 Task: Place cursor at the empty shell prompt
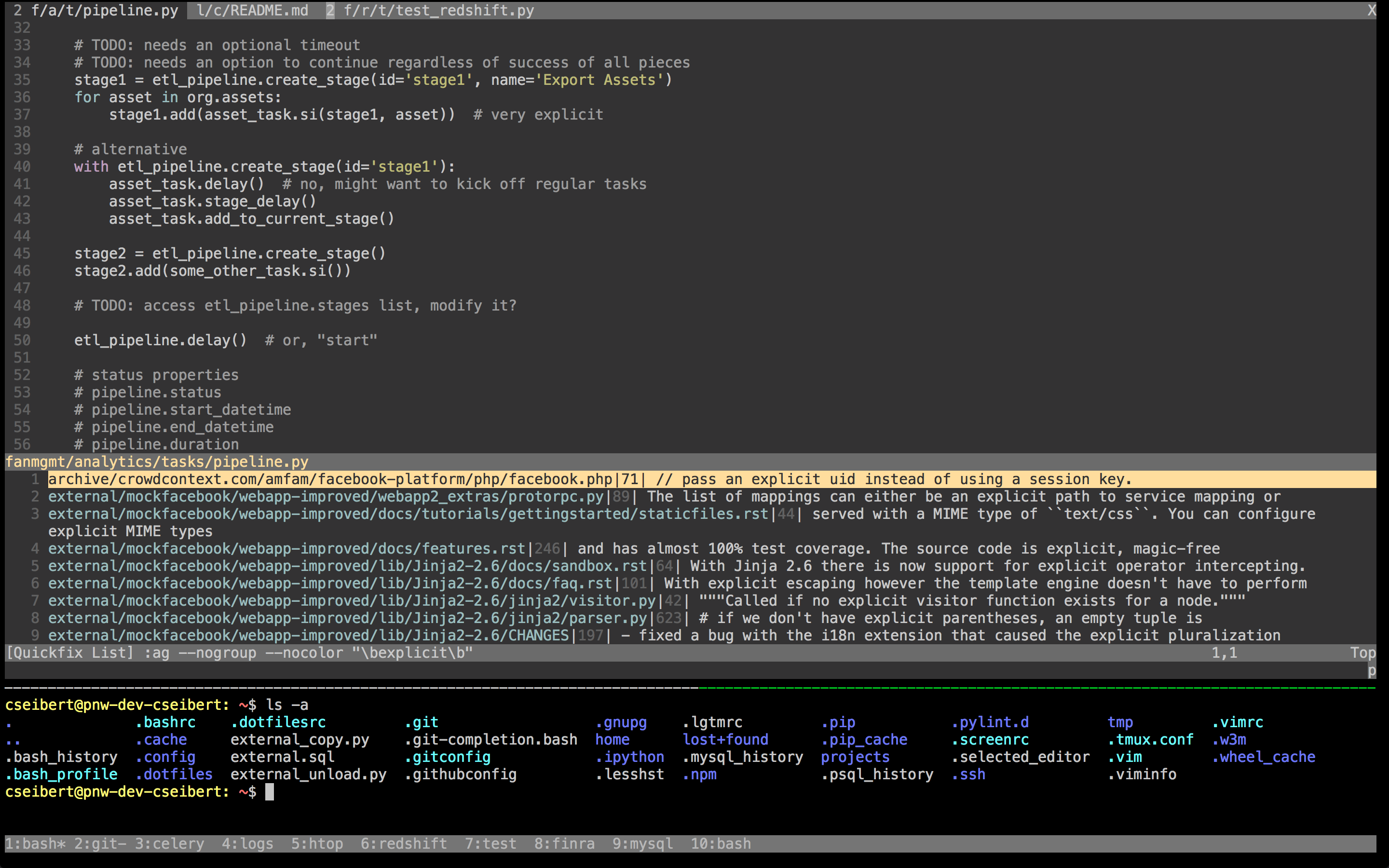(x=269, y=792)
